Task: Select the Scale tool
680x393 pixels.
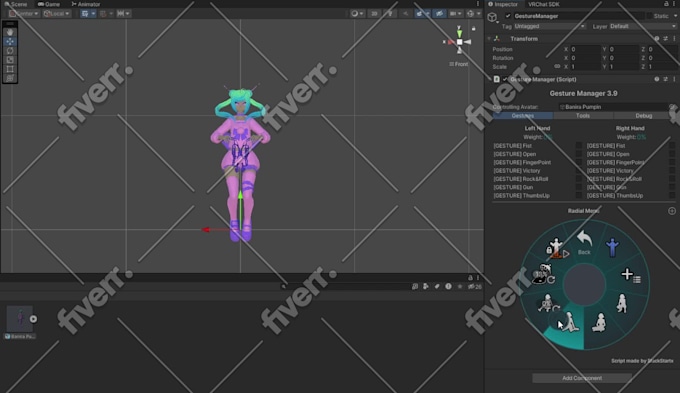Action: (x=10, y=59)
